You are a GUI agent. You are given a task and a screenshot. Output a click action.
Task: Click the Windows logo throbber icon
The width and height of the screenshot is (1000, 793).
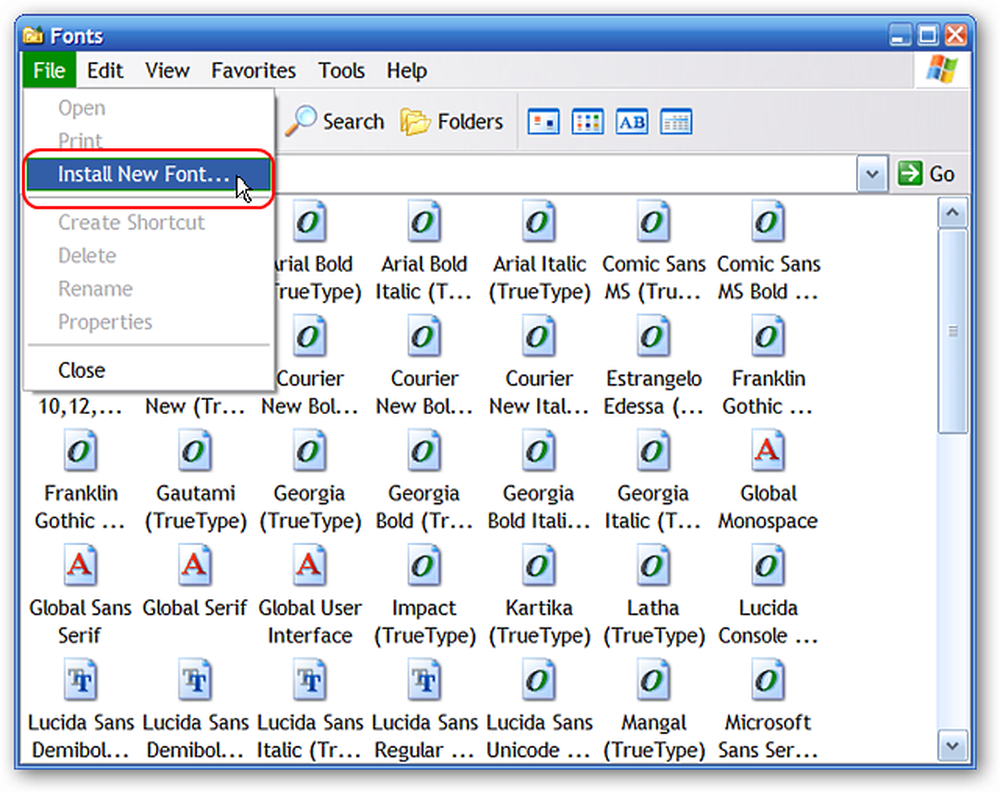coord(942,70)
